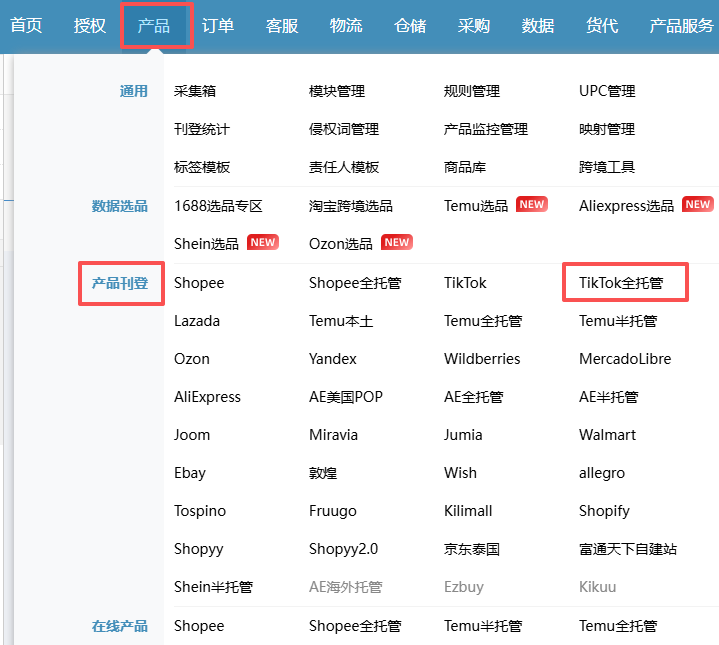This screenshot has height=645, width=719.
Task: Click MercadoLibre listing link
Action: (625, 359)
